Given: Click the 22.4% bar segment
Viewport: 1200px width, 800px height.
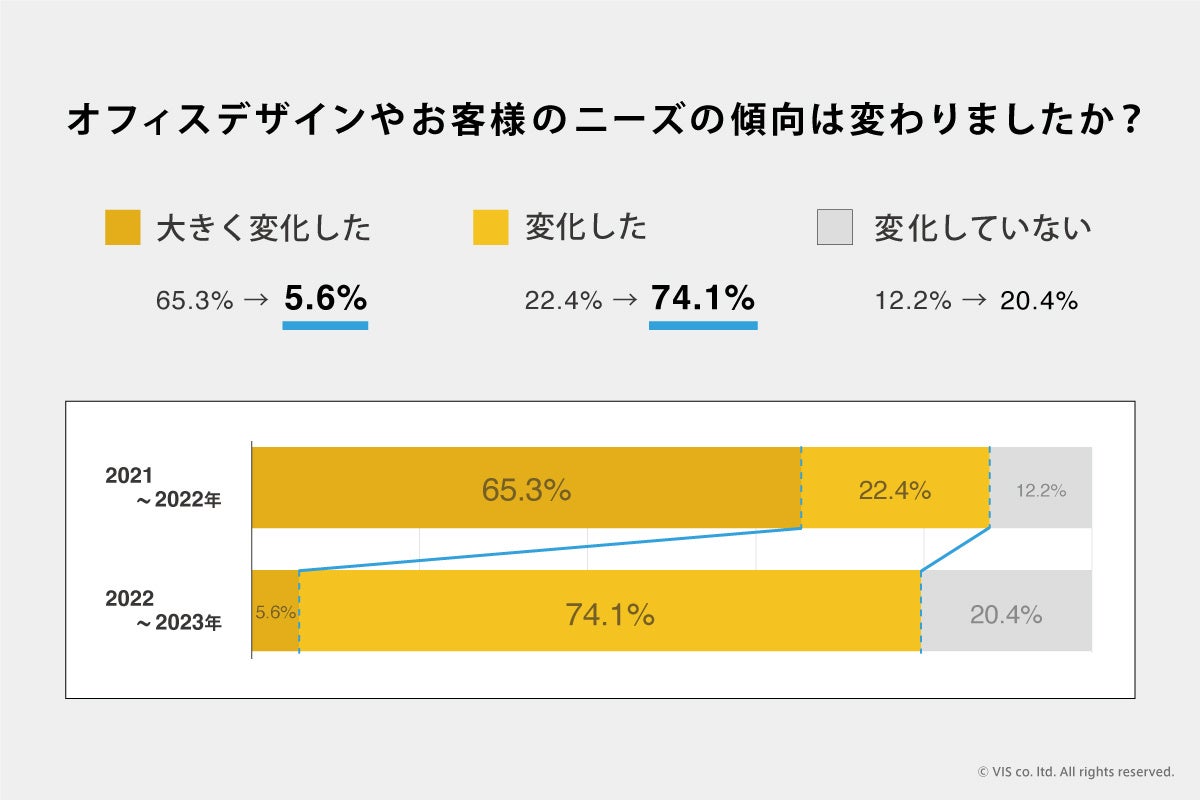Looking at the screenshot, I should [x=894, y=488].
